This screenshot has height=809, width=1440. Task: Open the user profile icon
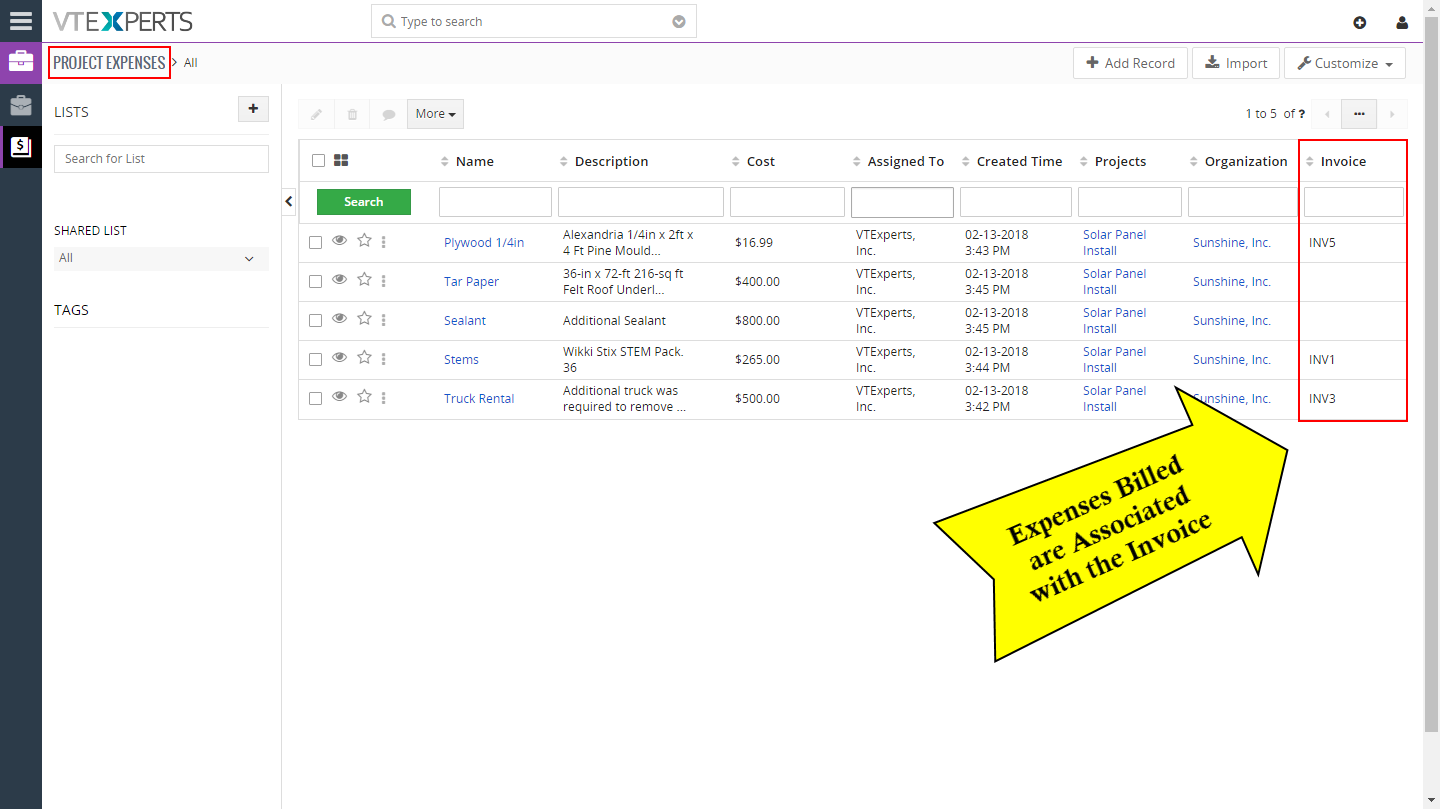pyautogui.click(x=1402, y=22)
